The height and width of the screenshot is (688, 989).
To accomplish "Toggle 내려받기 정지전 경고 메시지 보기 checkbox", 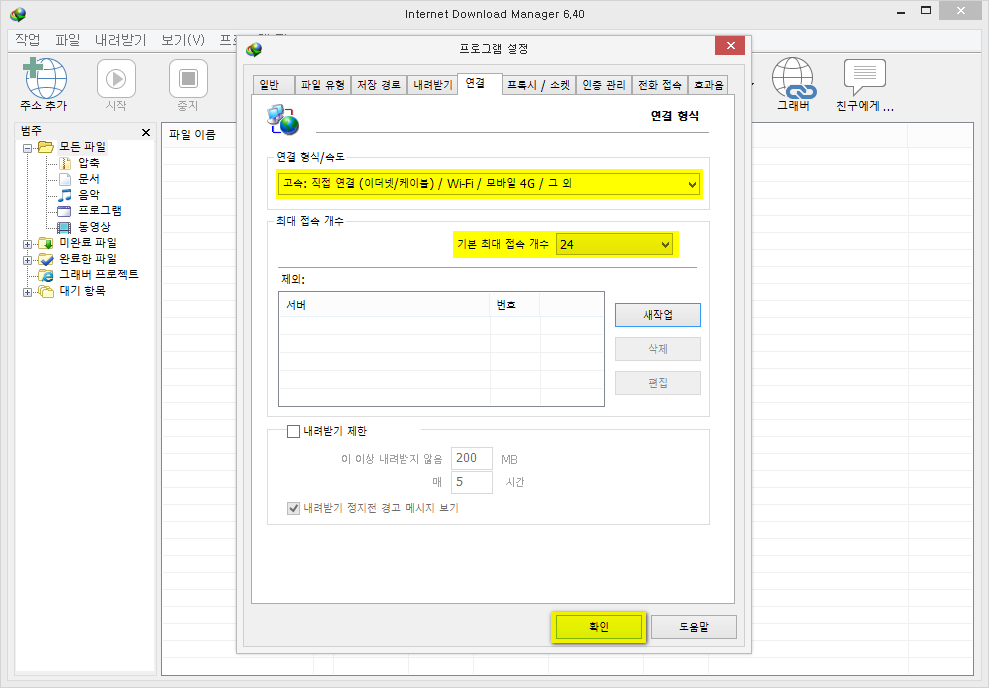I will pyautogui.click(x=293, y=508).
